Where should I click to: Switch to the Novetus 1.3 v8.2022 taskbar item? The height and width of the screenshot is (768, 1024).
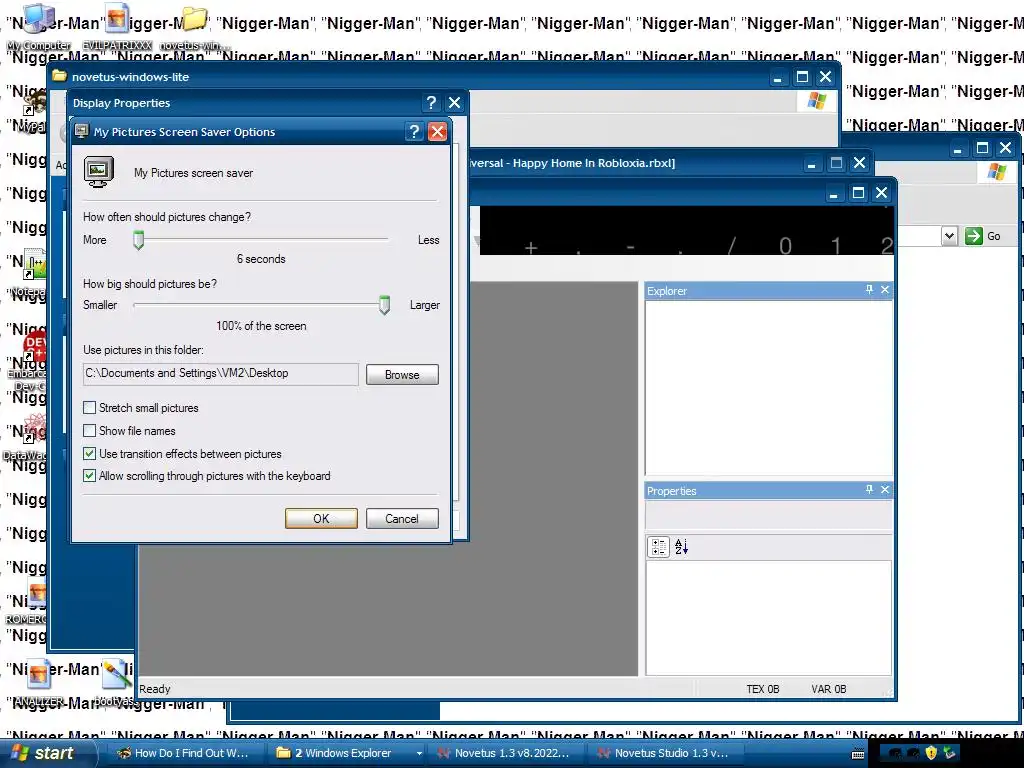[x=505, y=753]
